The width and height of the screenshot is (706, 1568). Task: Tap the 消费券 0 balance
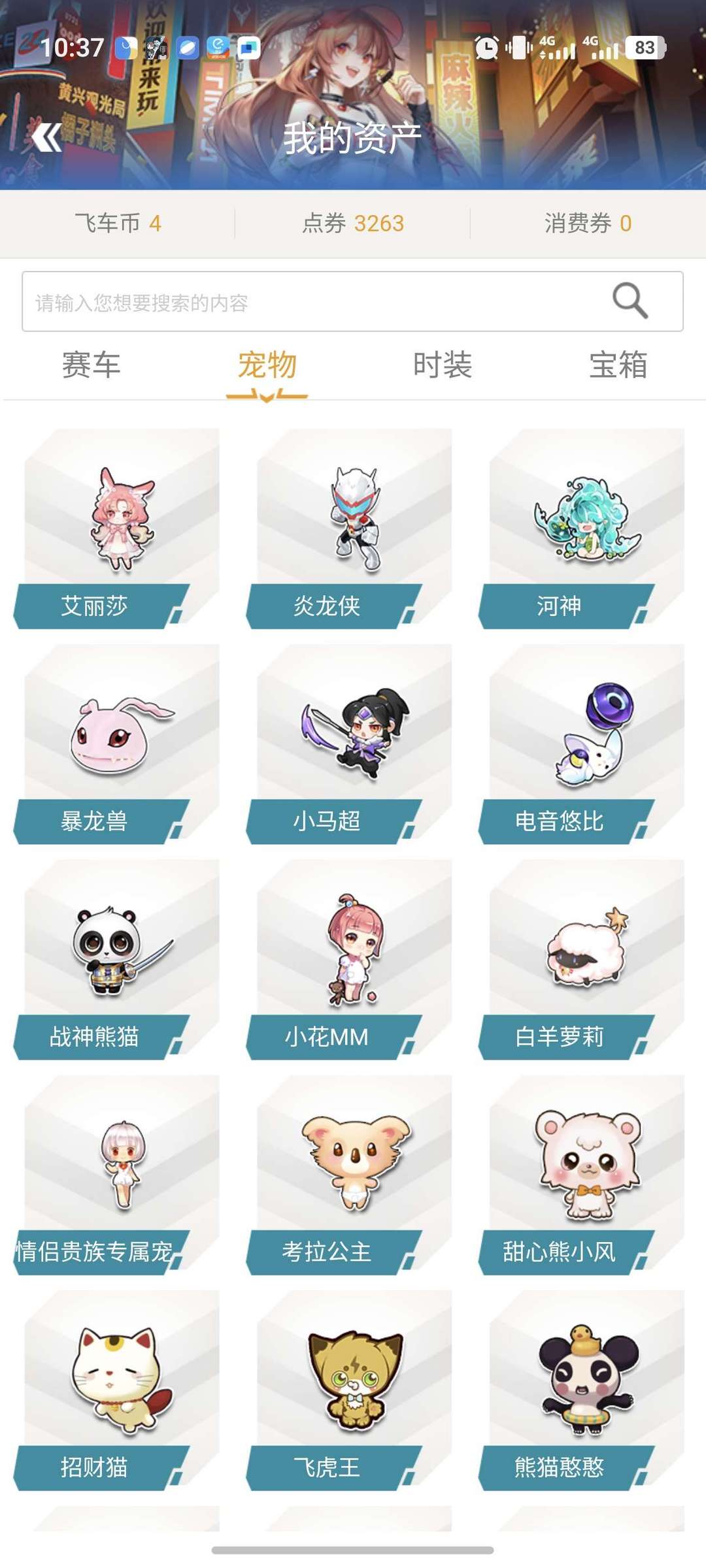click(588, 223)
